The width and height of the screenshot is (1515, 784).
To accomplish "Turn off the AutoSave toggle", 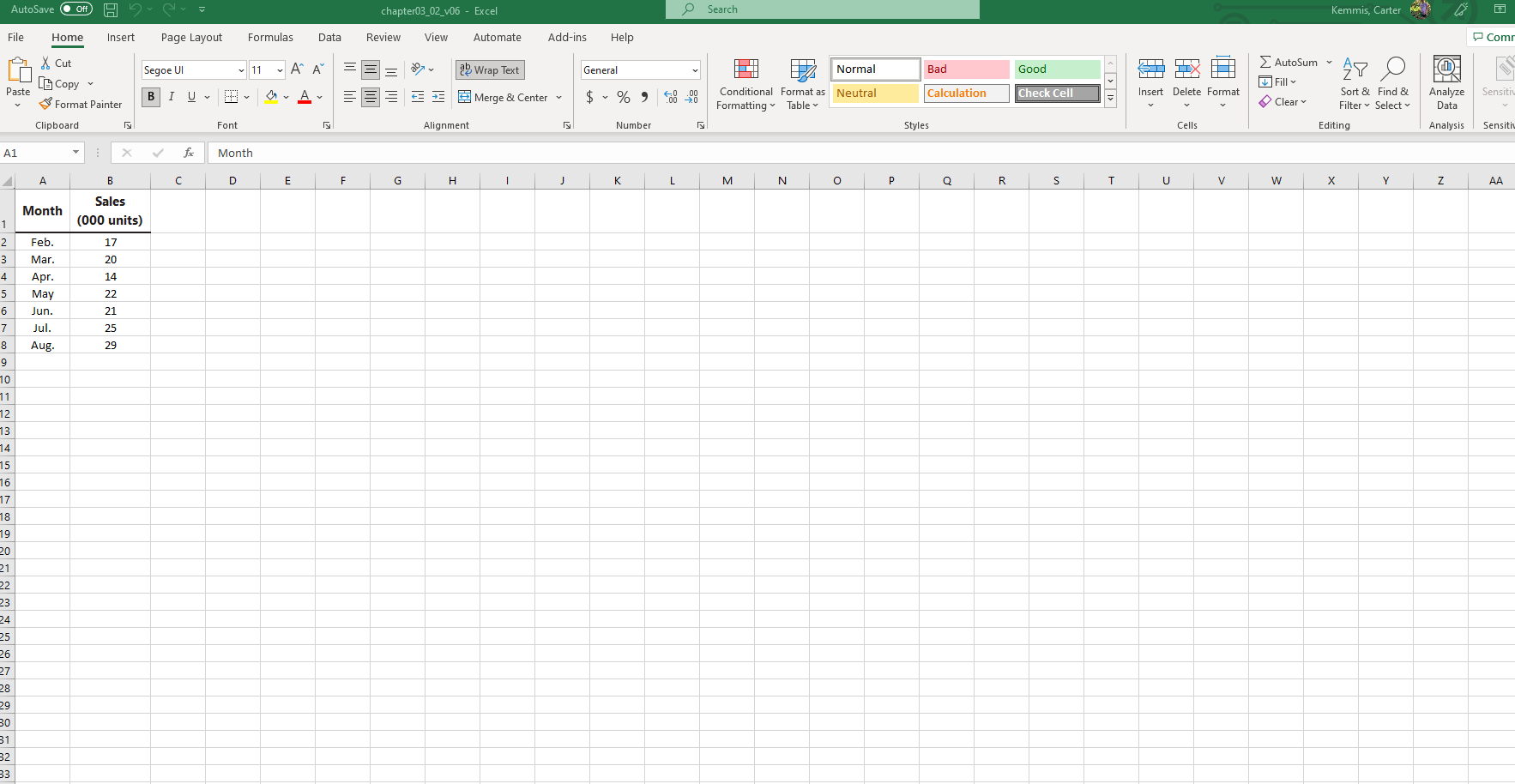I will [76, 9].
